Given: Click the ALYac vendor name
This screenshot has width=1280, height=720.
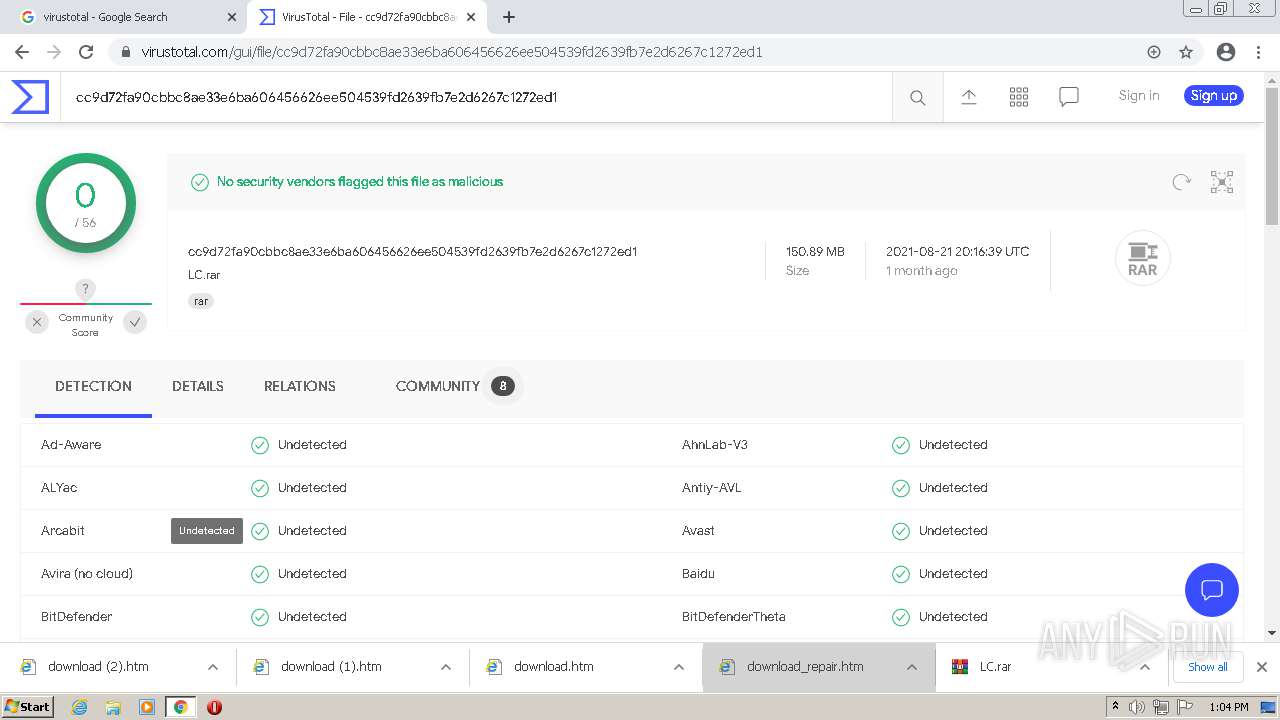Looking at the screenshot, I should coord(59,488).
